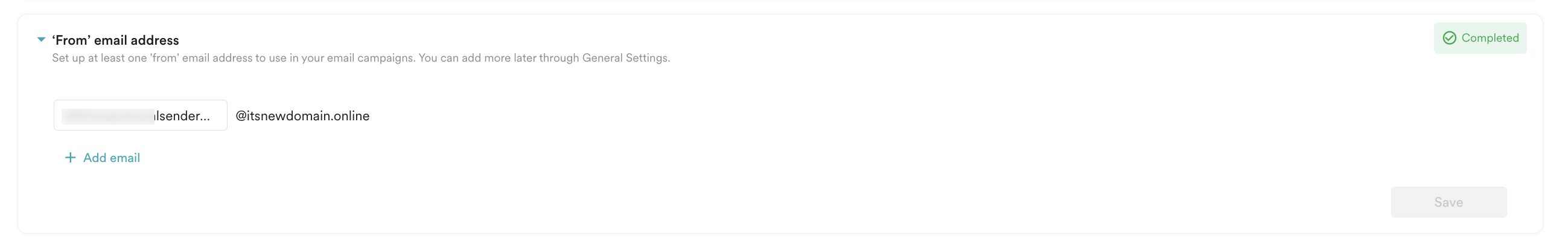Click the @itsnewdomain.online domain label
1568x243 pixels.
(x=302, y=115)
